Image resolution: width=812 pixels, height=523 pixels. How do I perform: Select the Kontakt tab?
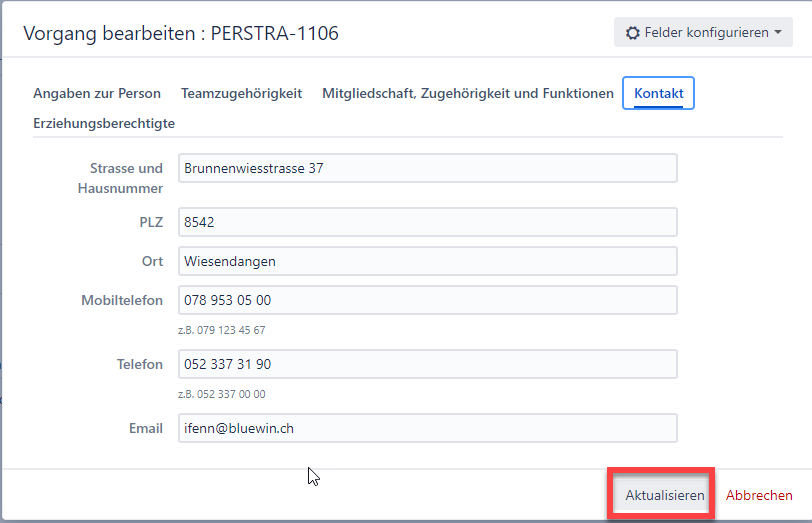658,93
